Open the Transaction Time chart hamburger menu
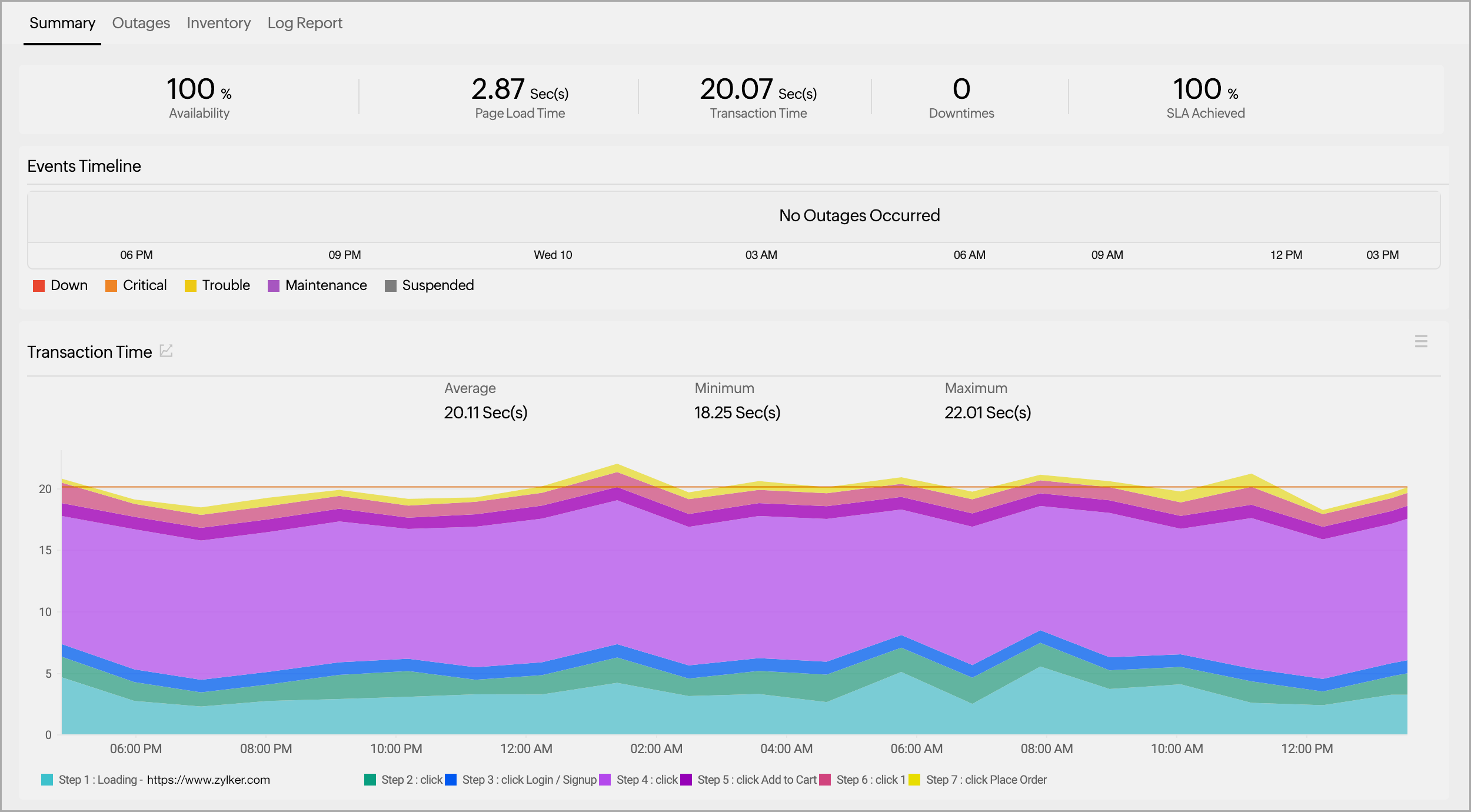This screenshot has height=812, width=1471. click(1420, 341)
